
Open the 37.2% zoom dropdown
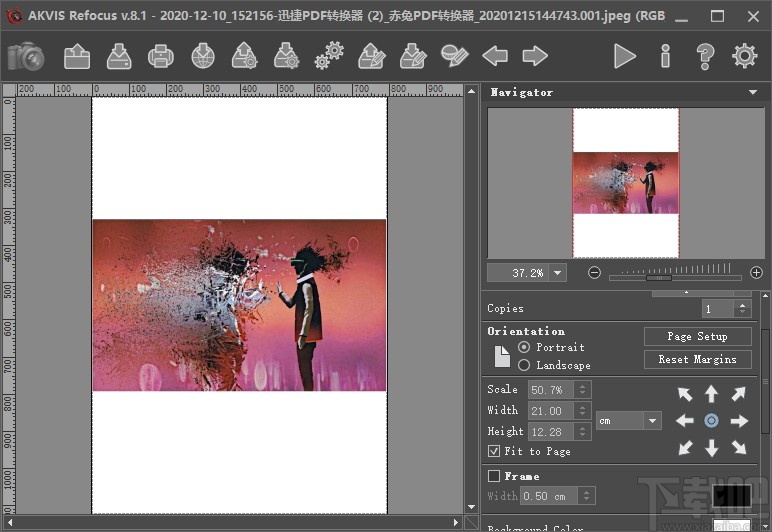[x=557, y=273]
